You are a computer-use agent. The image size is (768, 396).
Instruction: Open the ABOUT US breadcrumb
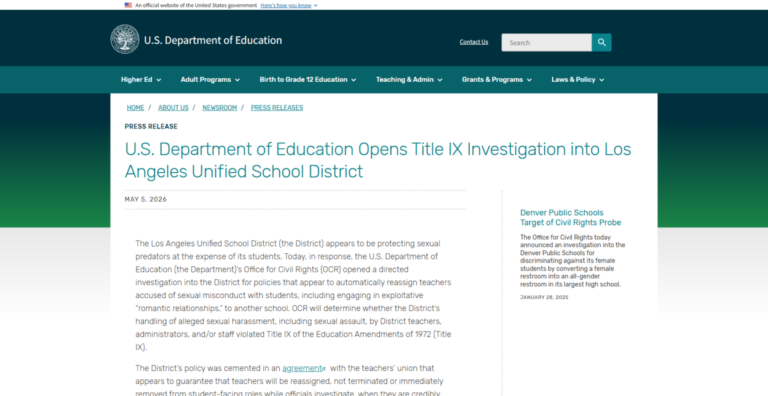tap(173, 108)
